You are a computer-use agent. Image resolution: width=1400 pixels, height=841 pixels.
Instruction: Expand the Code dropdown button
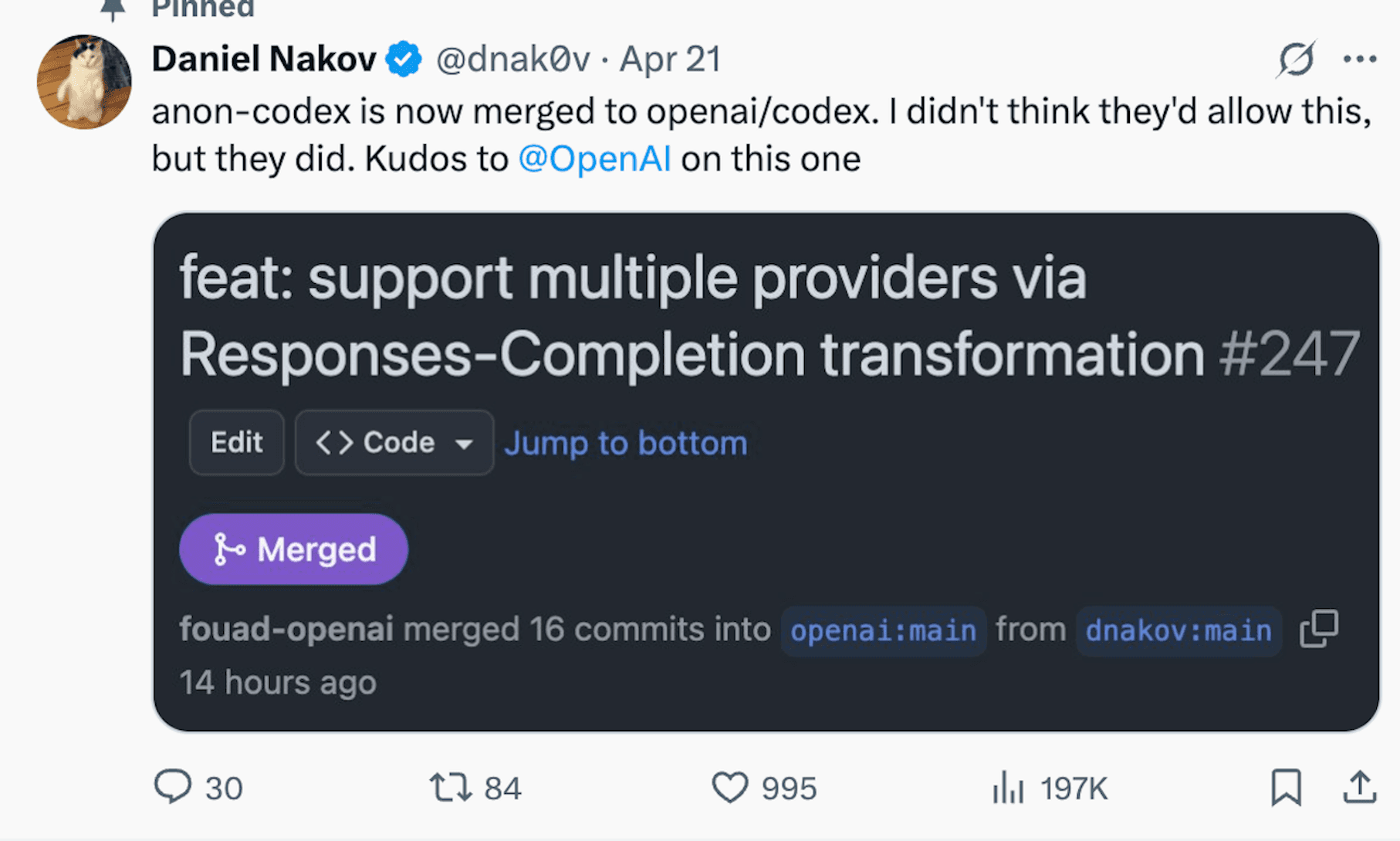tap(394, 443)
